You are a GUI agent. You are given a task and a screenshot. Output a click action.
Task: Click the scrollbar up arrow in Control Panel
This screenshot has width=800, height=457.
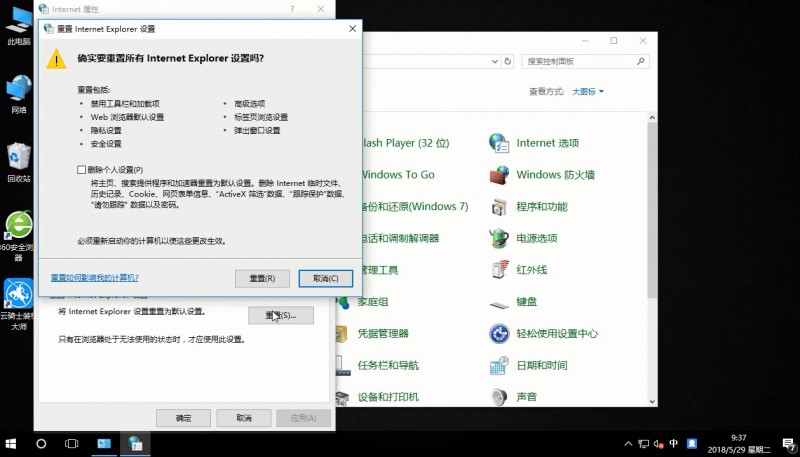652,118
